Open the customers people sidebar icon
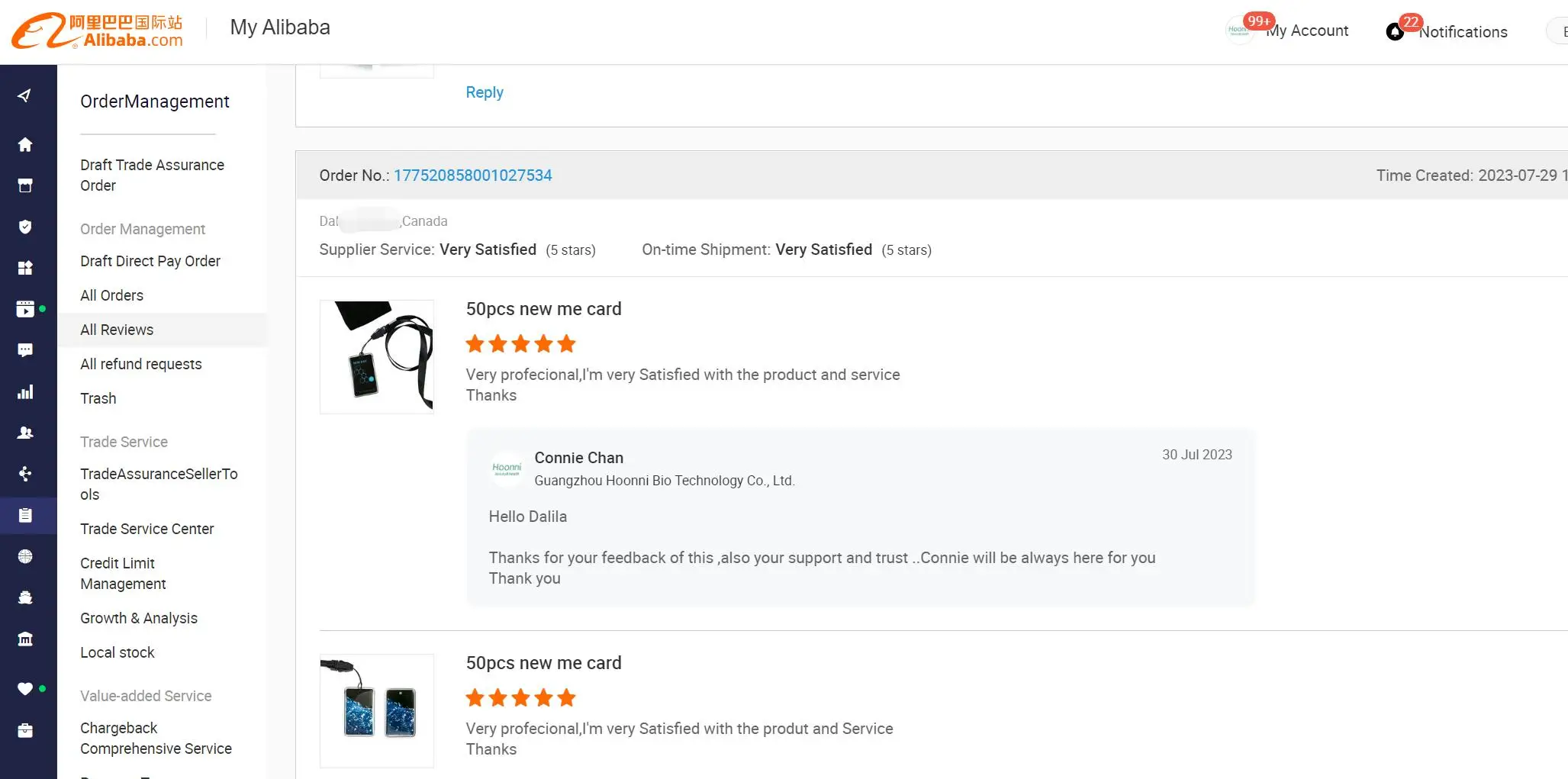The height and width of the screenshot is (779, 1568). point(25,433)
